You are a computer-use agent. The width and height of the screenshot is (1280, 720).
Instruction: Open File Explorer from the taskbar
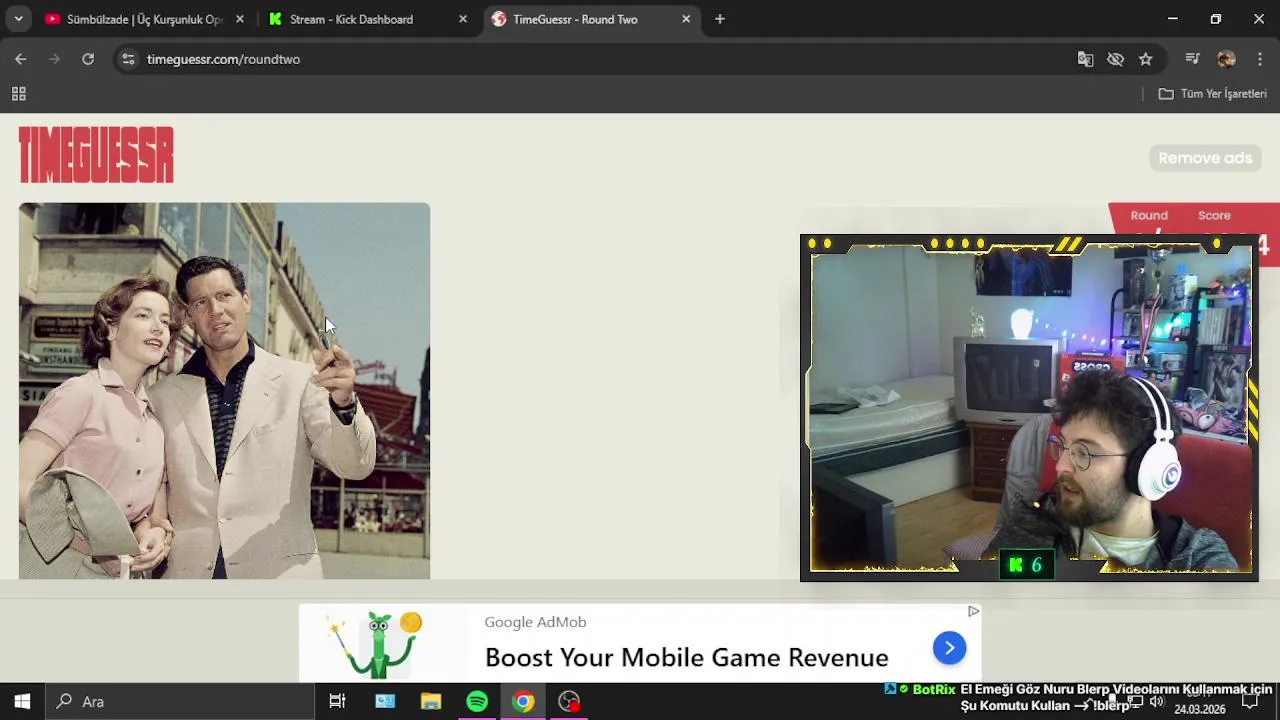(431, 701)
